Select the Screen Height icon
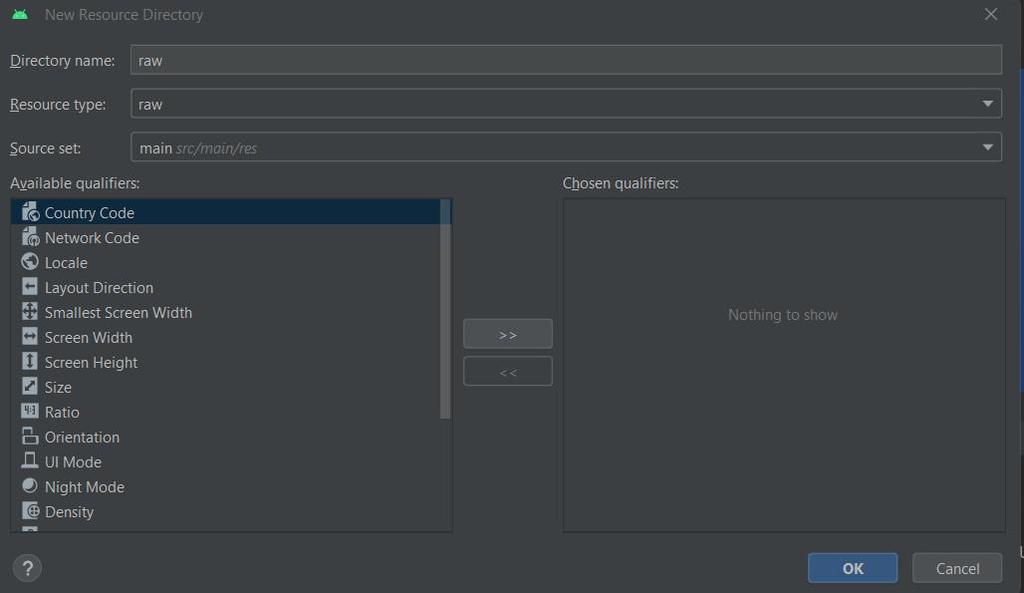This screenshot has width=1024, height=593. (30, 361)
